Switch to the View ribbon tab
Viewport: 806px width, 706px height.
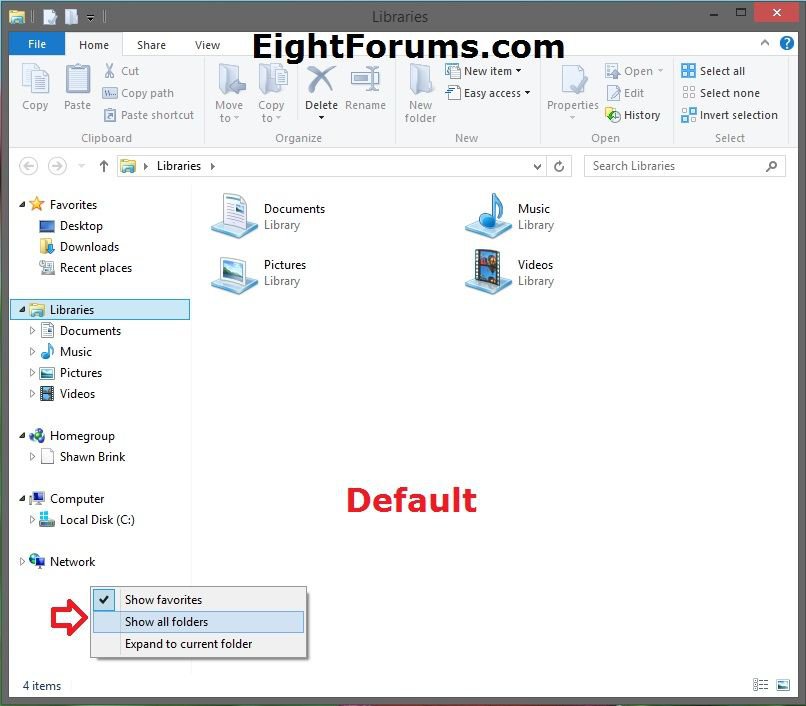click(207, 45)
